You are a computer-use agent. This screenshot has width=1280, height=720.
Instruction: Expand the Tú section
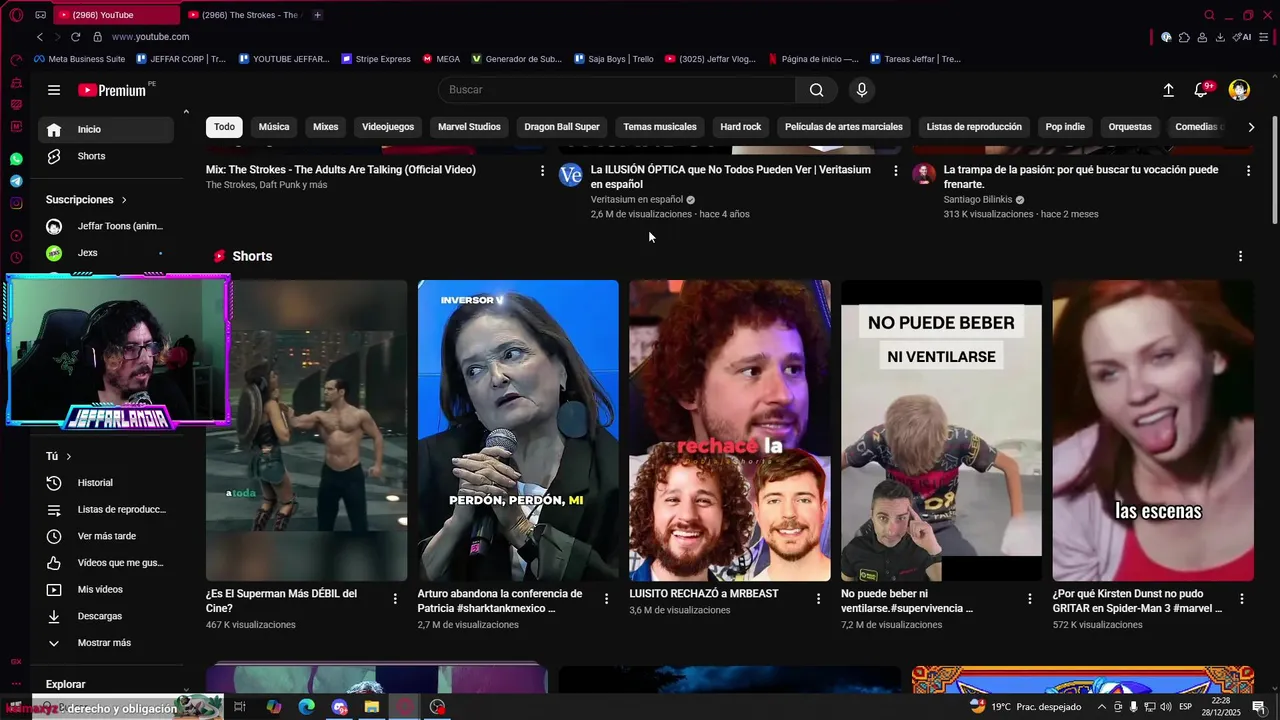pos(59,456)
